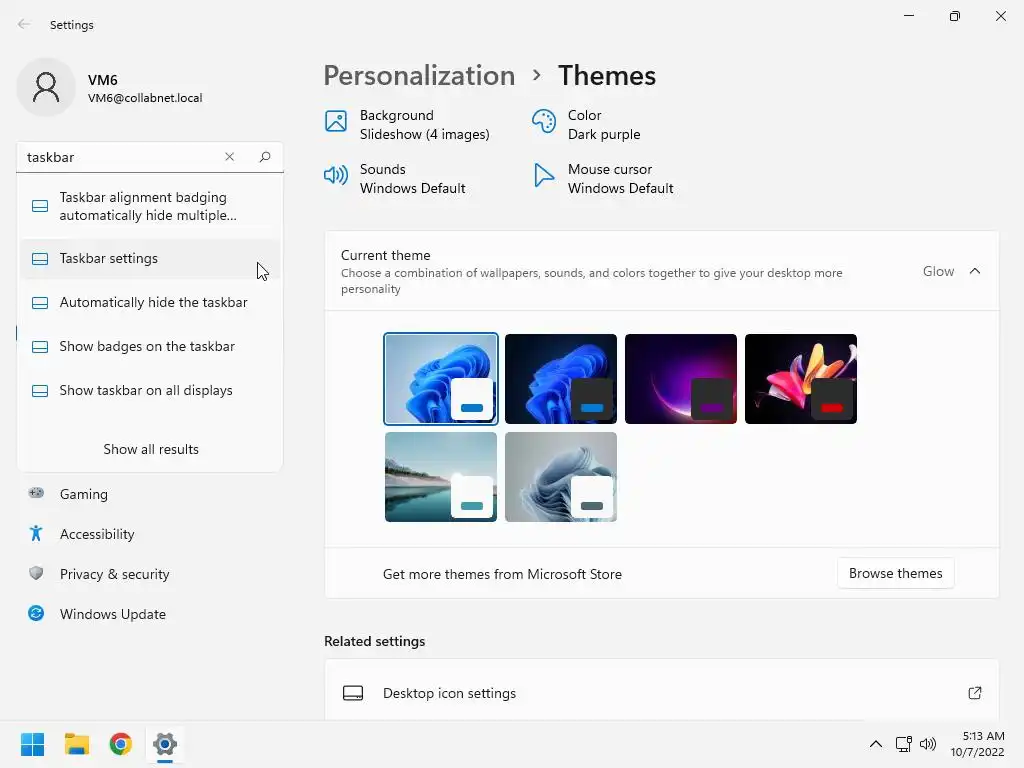Click the back arrow in Settings header

pos(24,24)
